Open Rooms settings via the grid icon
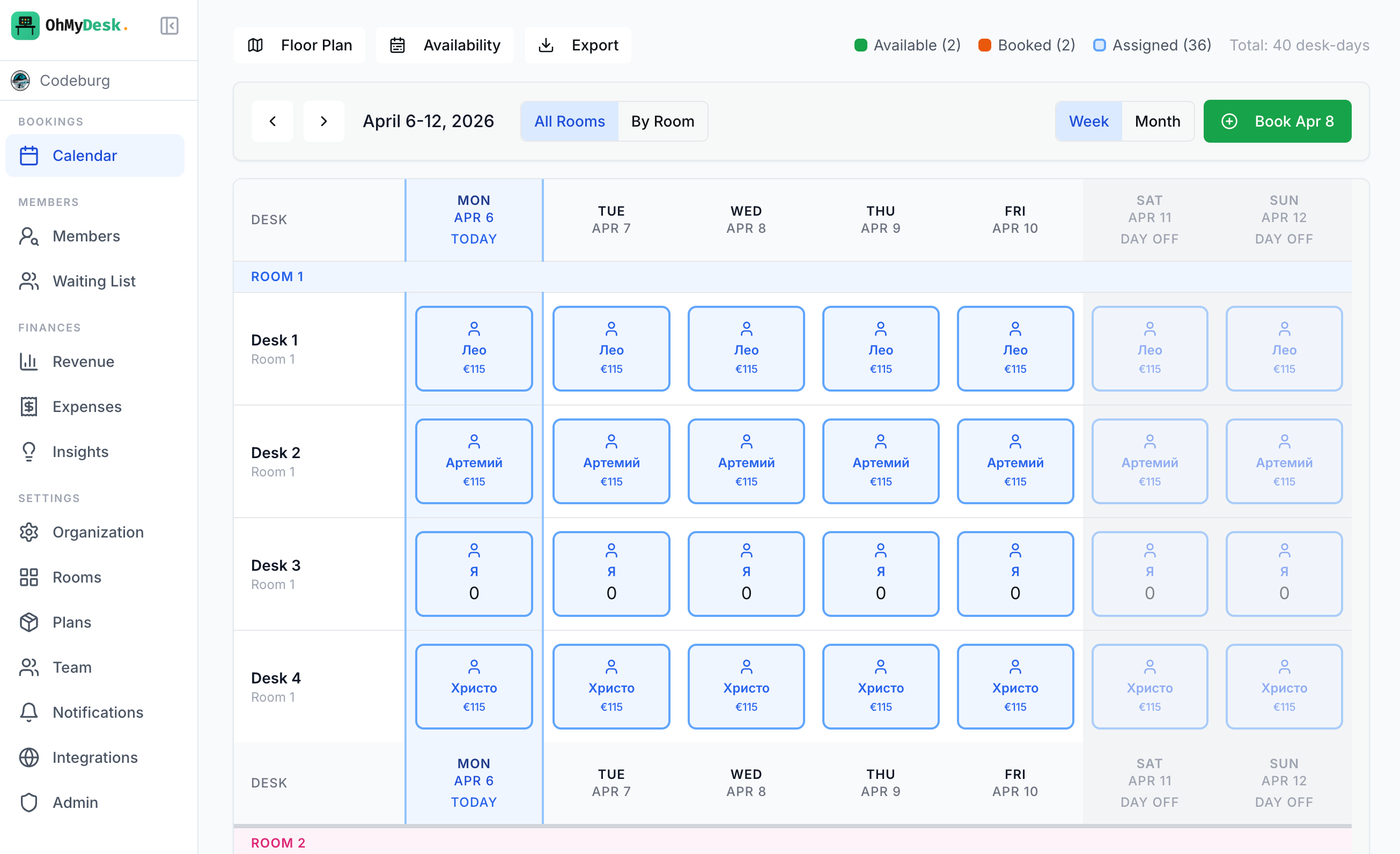This screenshot has height=854, width=1400. click(x=29, y=577)
